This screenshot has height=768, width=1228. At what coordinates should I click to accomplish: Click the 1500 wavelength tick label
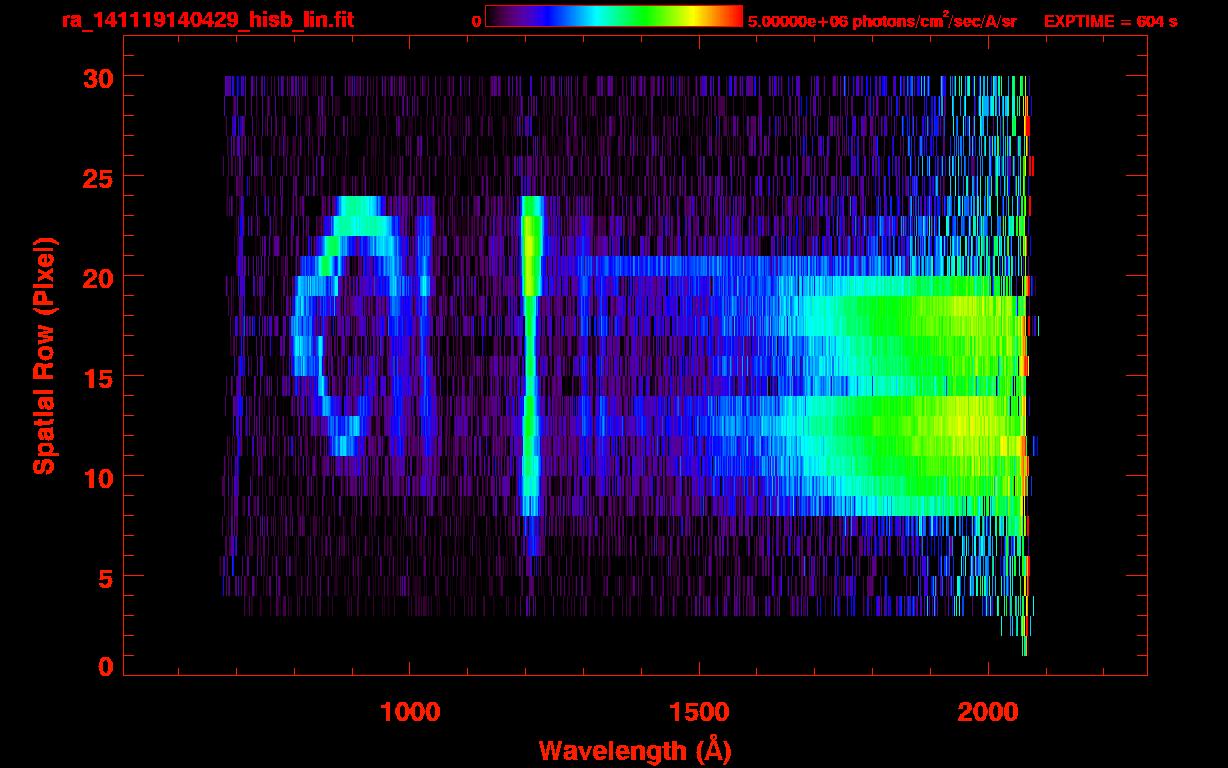click(698, 712)
